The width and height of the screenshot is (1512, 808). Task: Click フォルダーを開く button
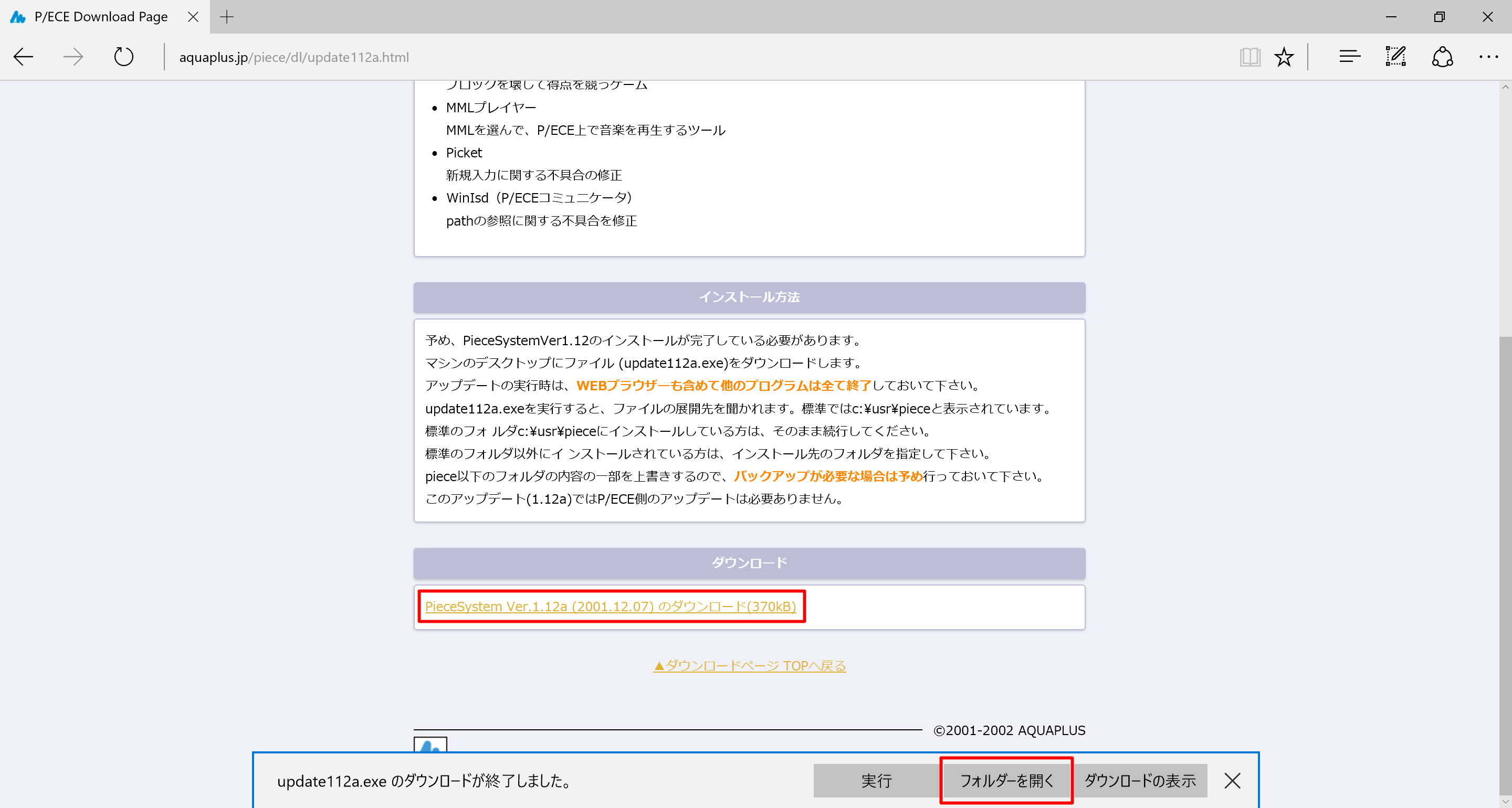point(1006,780)
